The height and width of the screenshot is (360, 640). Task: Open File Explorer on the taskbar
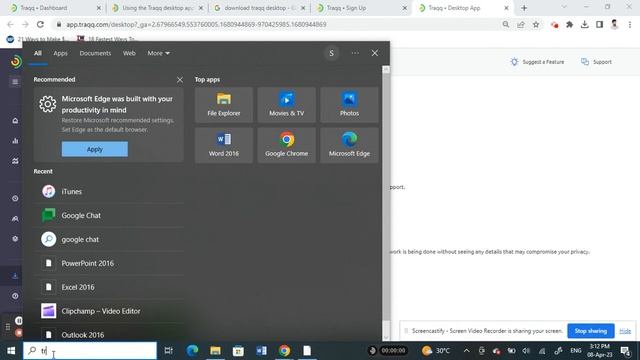point(215,351)
